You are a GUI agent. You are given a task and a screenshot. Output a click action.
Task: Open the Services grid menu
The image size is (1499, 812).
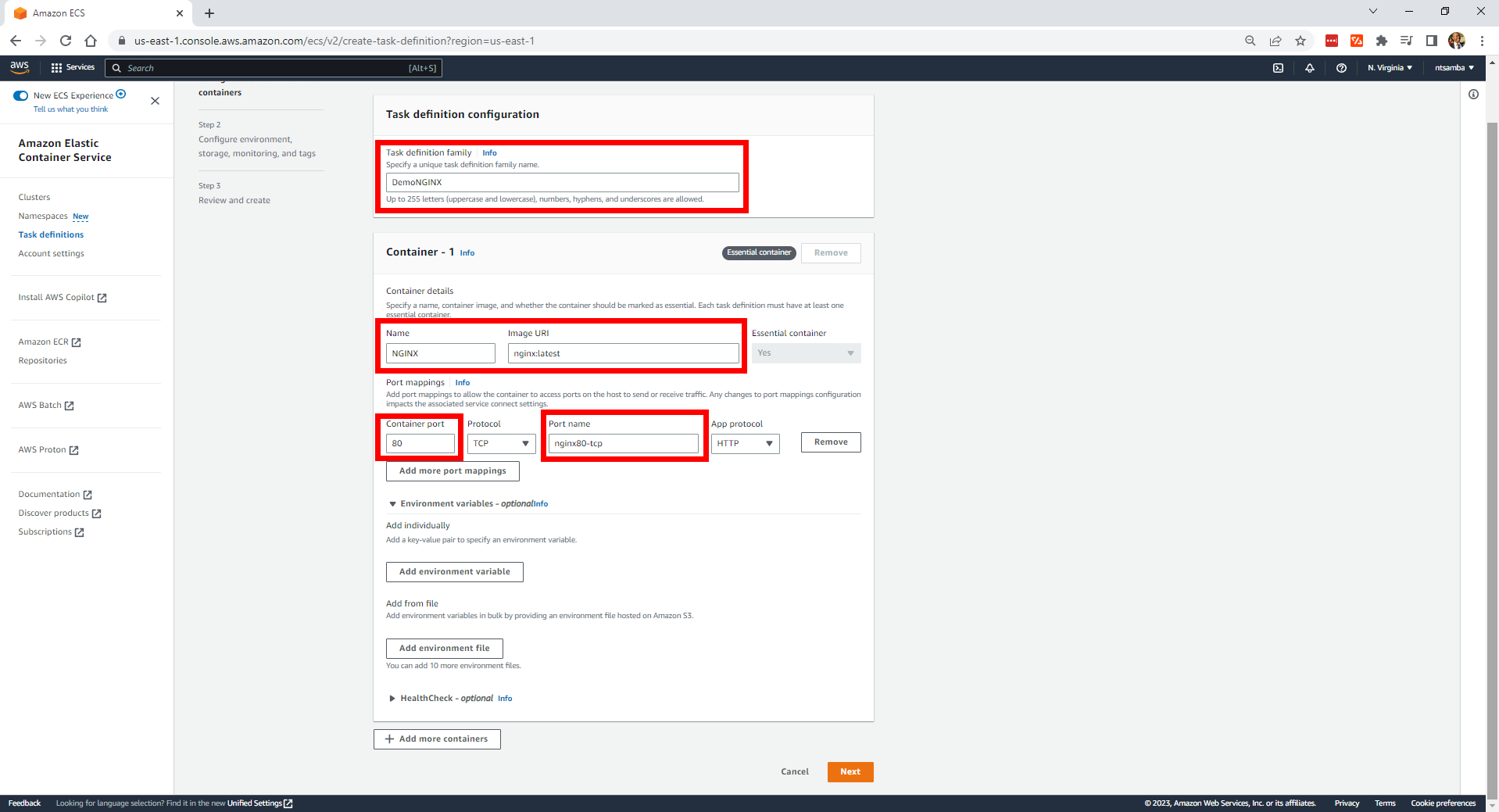coord(73,68)
